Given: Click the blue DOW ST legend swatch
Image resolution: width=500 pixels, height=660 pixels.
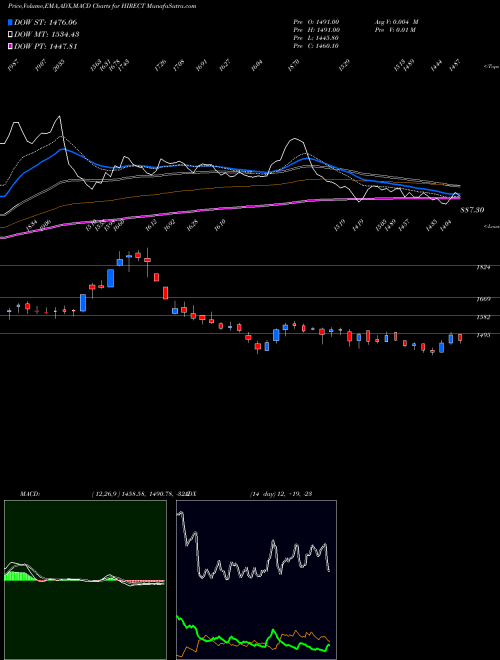Looking at the screenshot, I should click(x=10, y=22).
